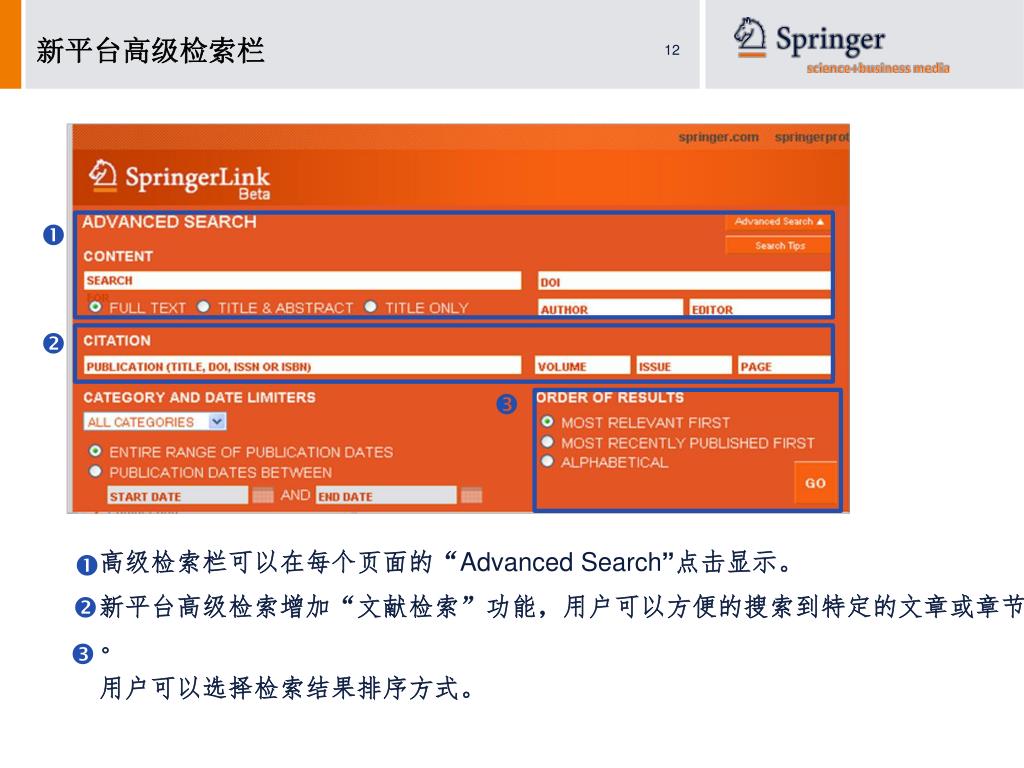Image resolution: width=1024 pixels, height=768 pixels.
Task: Click the slide title 新平台高级检索栏
Action: click(x=150, y=50)
